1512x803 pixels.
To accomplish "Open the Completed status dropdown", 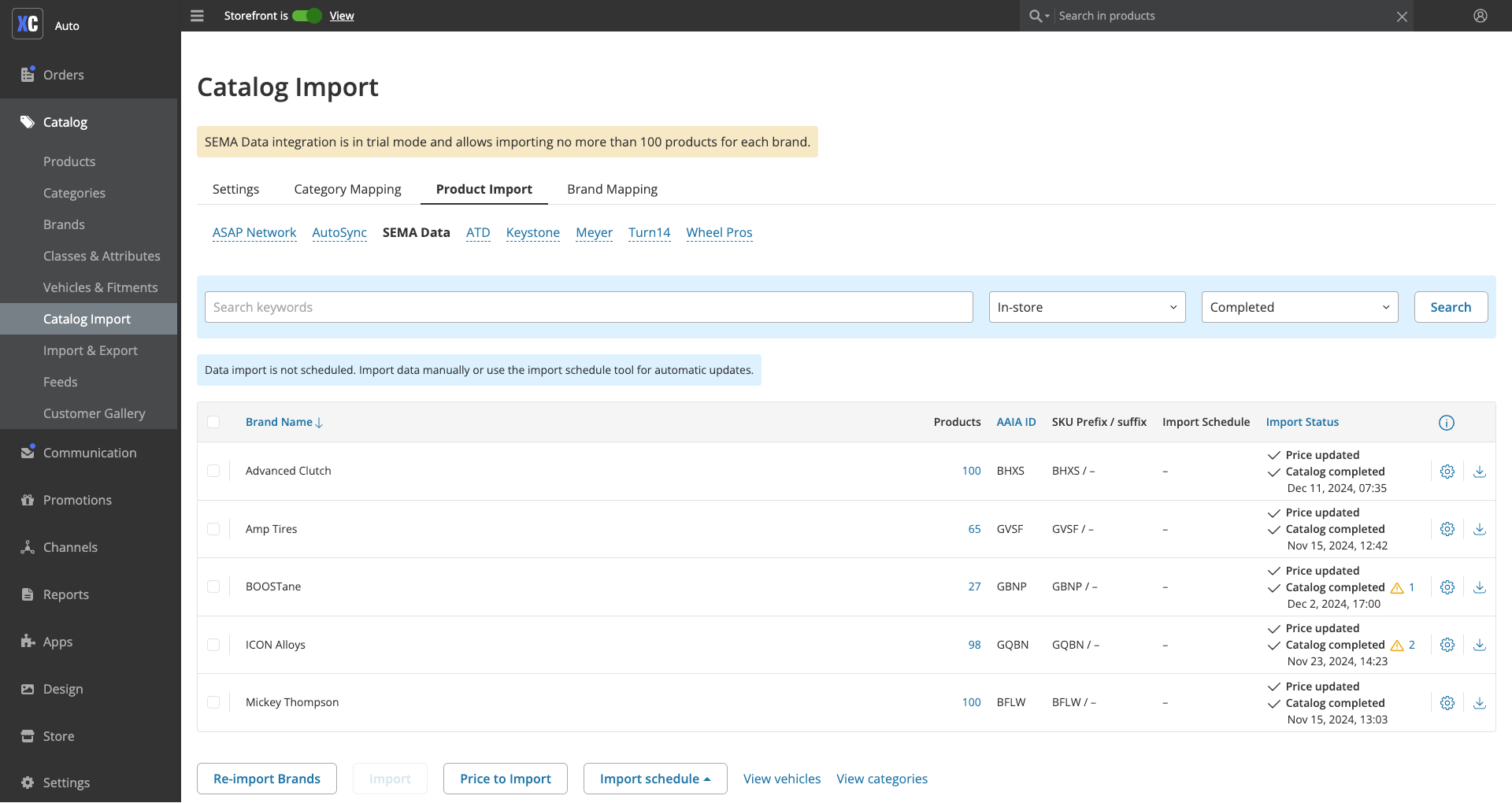I will click(x=1299, y=307).
